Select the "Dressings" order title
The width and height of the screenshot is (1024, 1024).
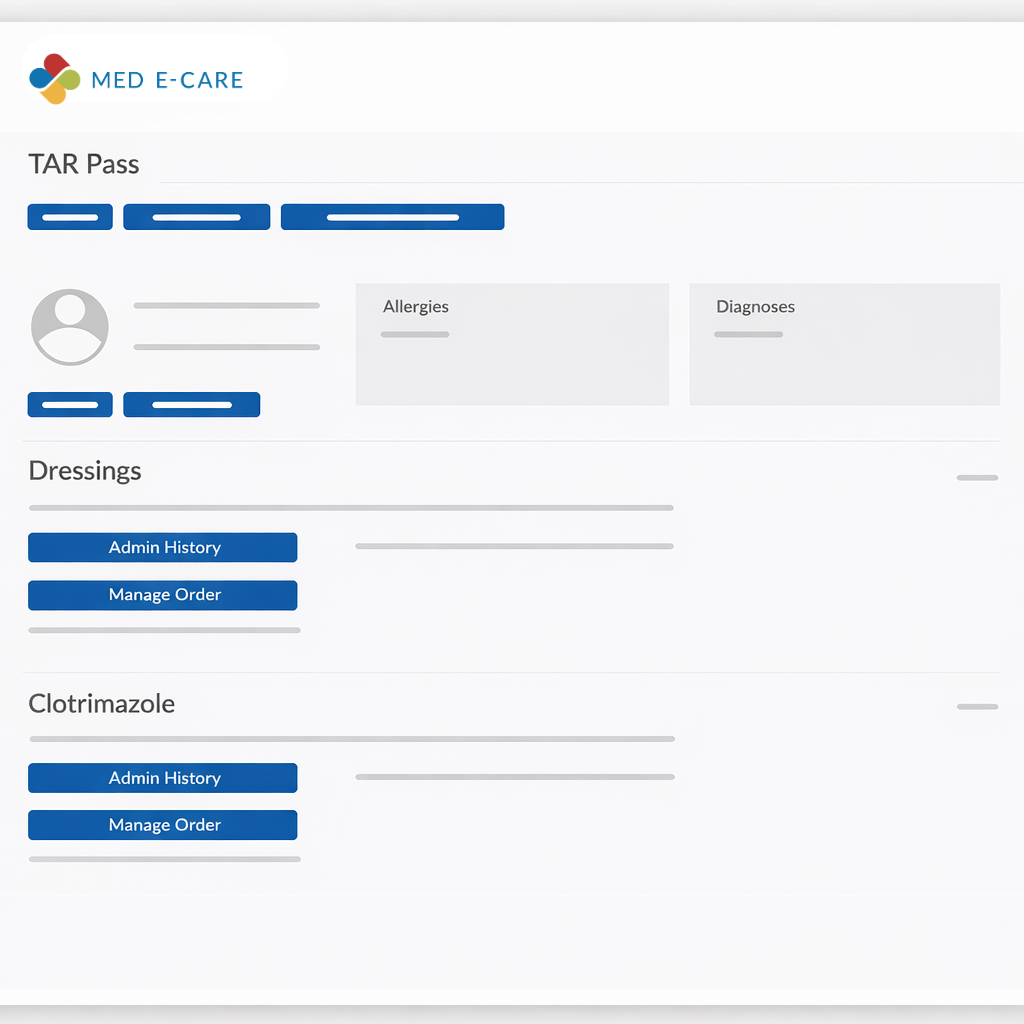(x=85, y=471)
